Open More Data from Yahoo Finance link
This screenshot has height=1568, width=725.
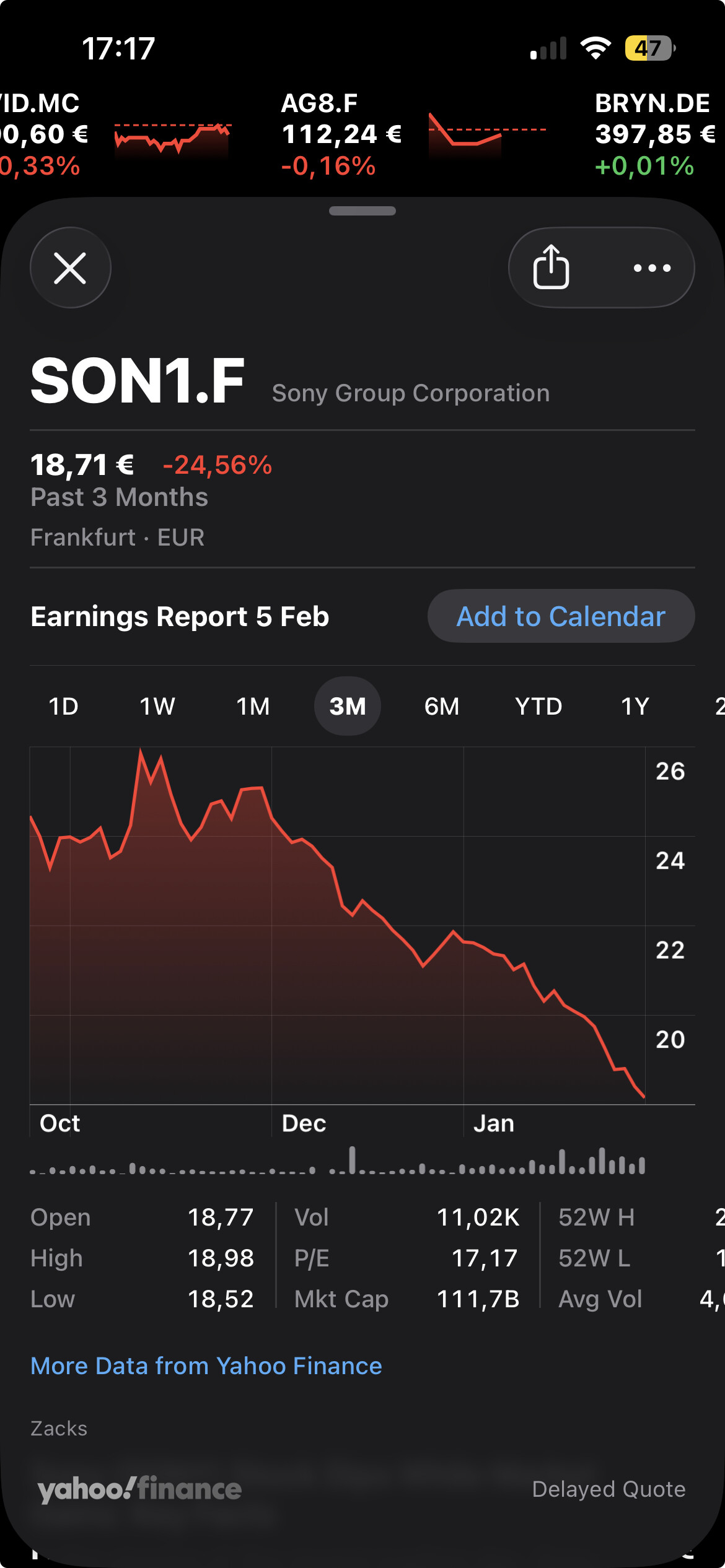click(x=206, y=1366)
